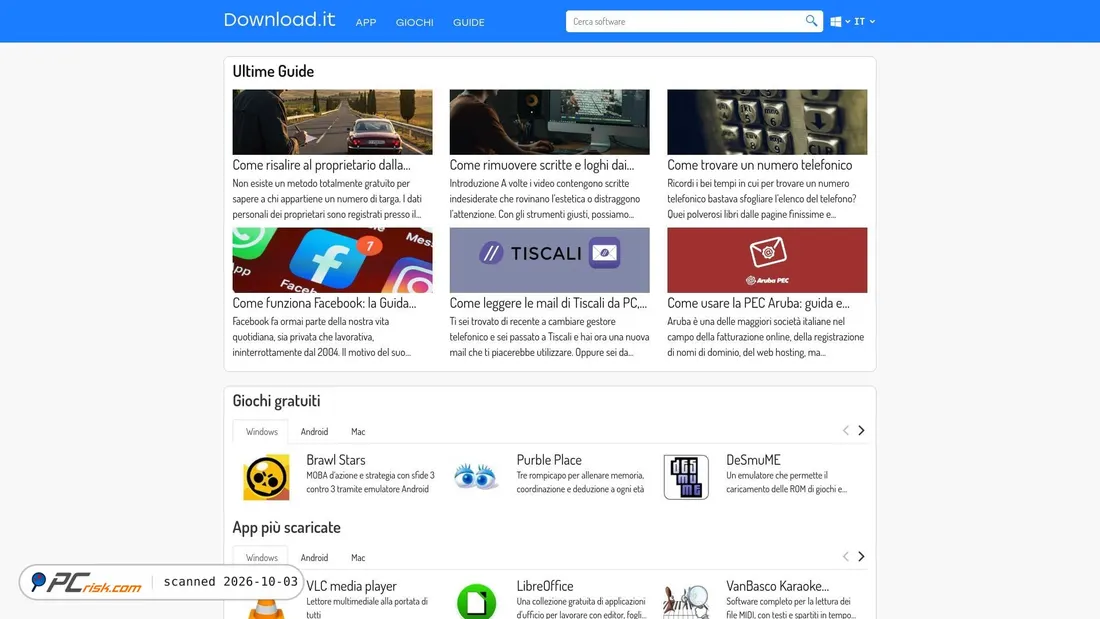1100x619 pixels.
Task: Open the Purble Place title link
Action: [549, 460]
